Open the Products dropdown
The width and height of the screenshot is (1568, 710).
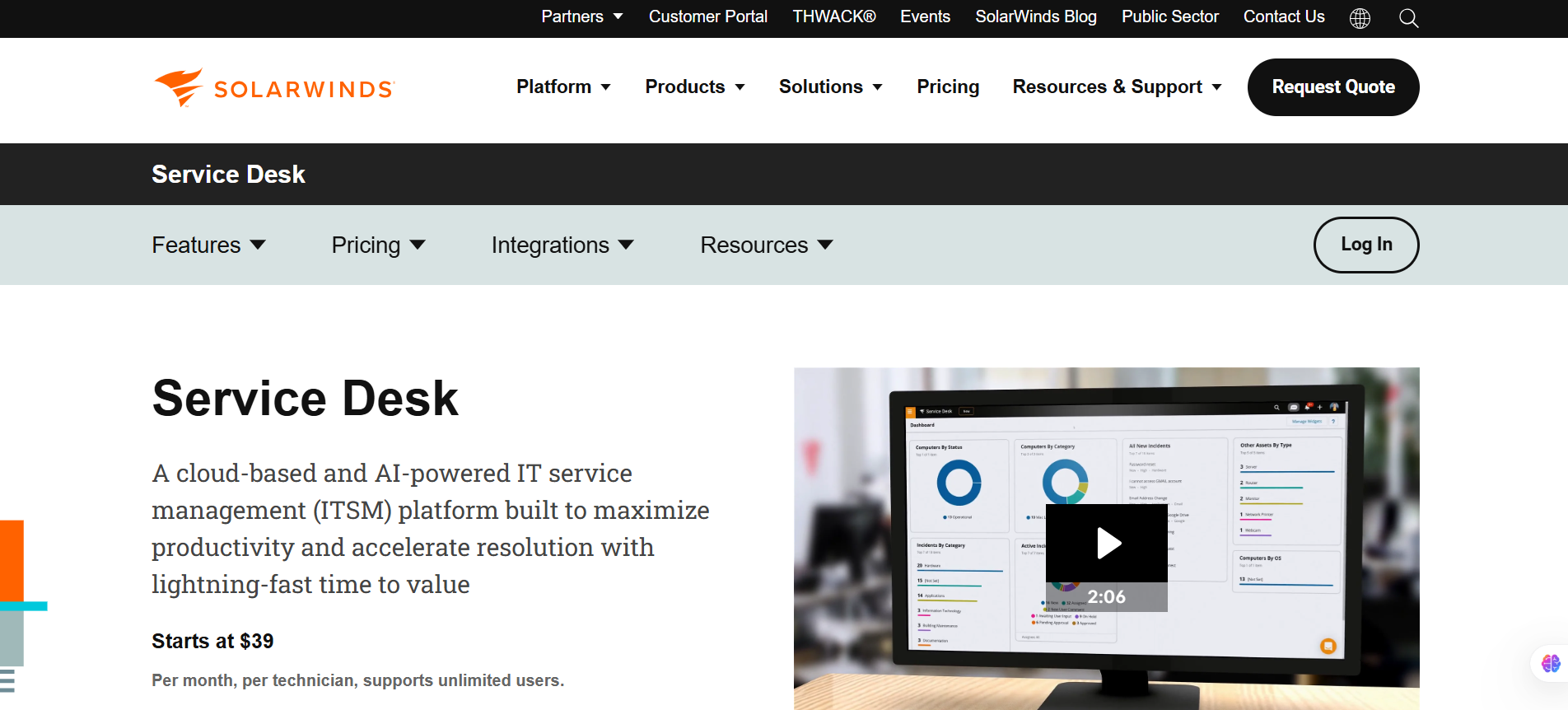694,87
